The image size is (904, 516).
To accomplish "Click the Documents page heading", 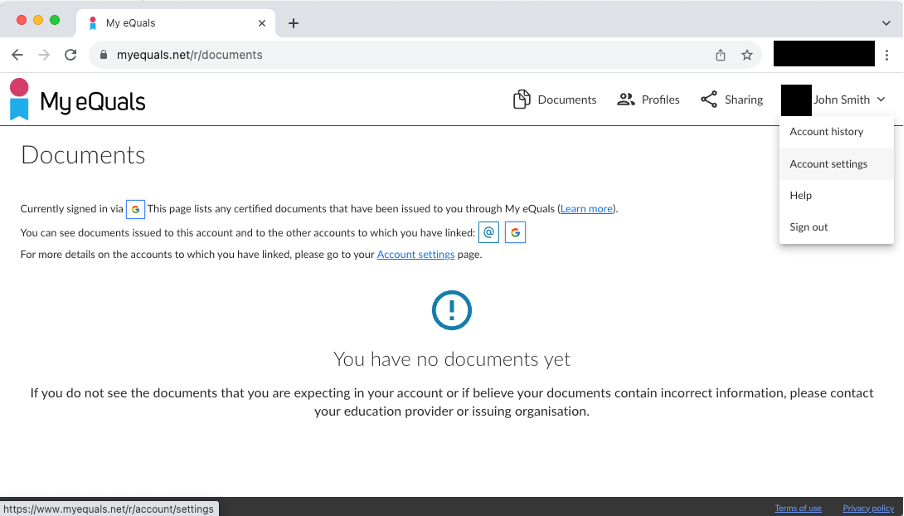I will click(83, 155).
